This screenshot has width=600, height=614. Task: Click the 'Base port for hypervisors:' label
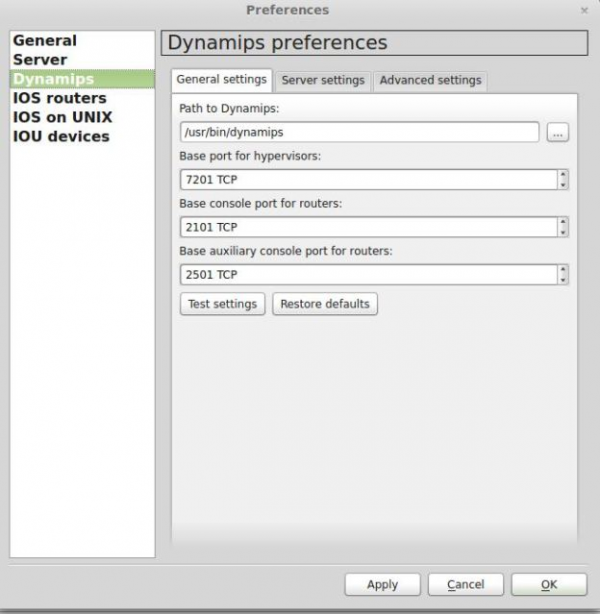pos(250,156)
